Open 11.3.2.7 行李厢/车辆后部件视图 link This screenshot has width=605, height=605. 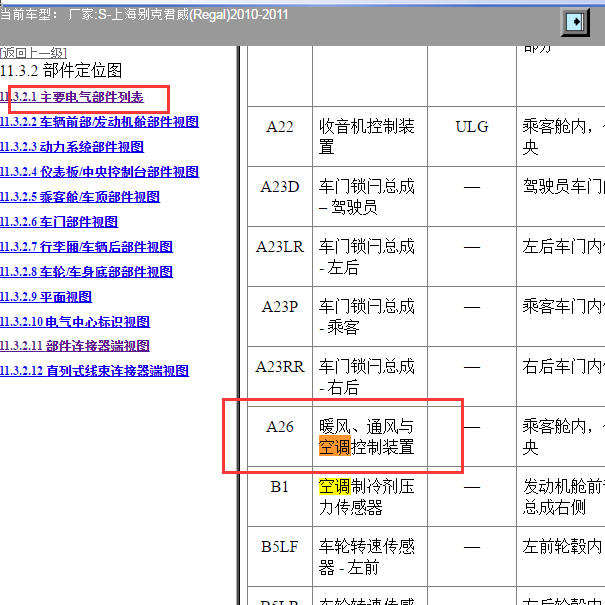click(86, 247)
